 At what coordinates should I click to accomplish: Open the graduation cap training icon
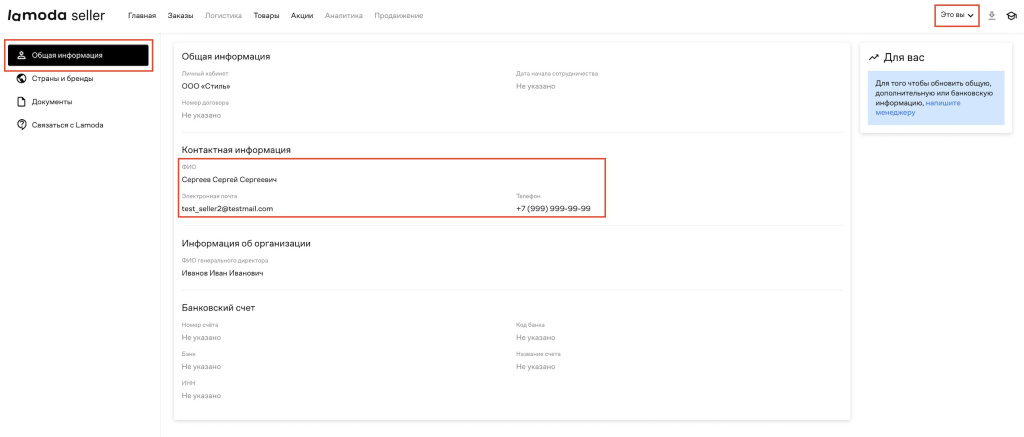click(1011, 16)
